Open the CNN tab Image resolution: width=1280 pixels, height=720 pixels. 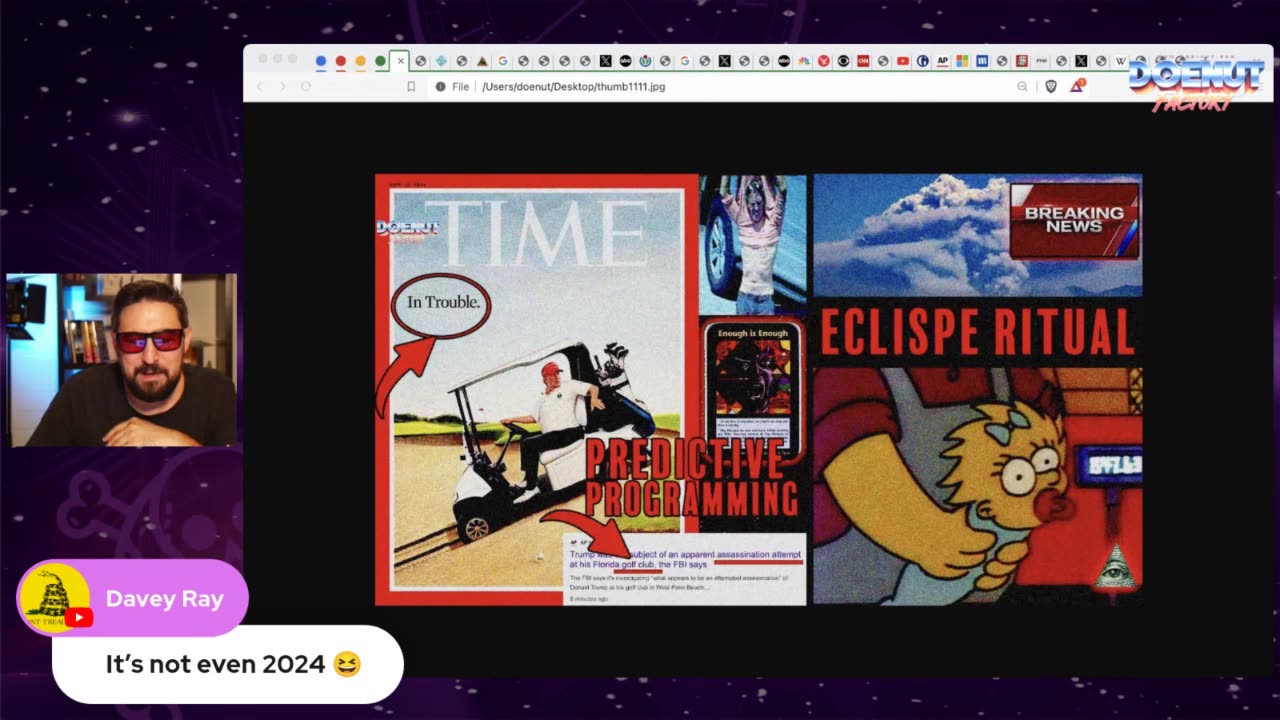click(x=863, y=61)
